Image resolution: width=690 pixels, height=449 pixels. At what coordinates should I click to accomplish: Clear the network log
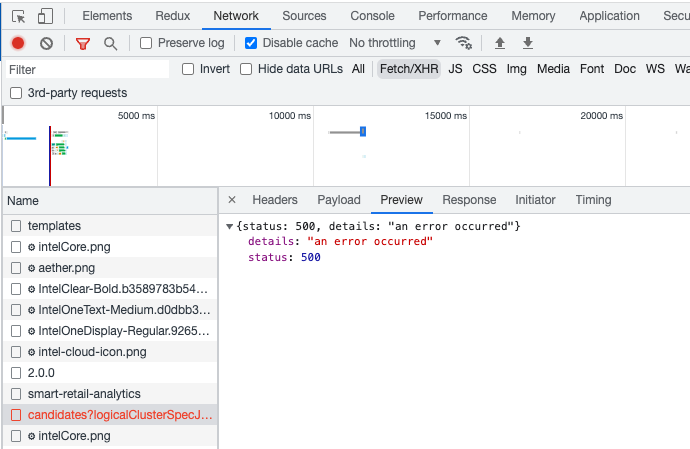(46, 43)
